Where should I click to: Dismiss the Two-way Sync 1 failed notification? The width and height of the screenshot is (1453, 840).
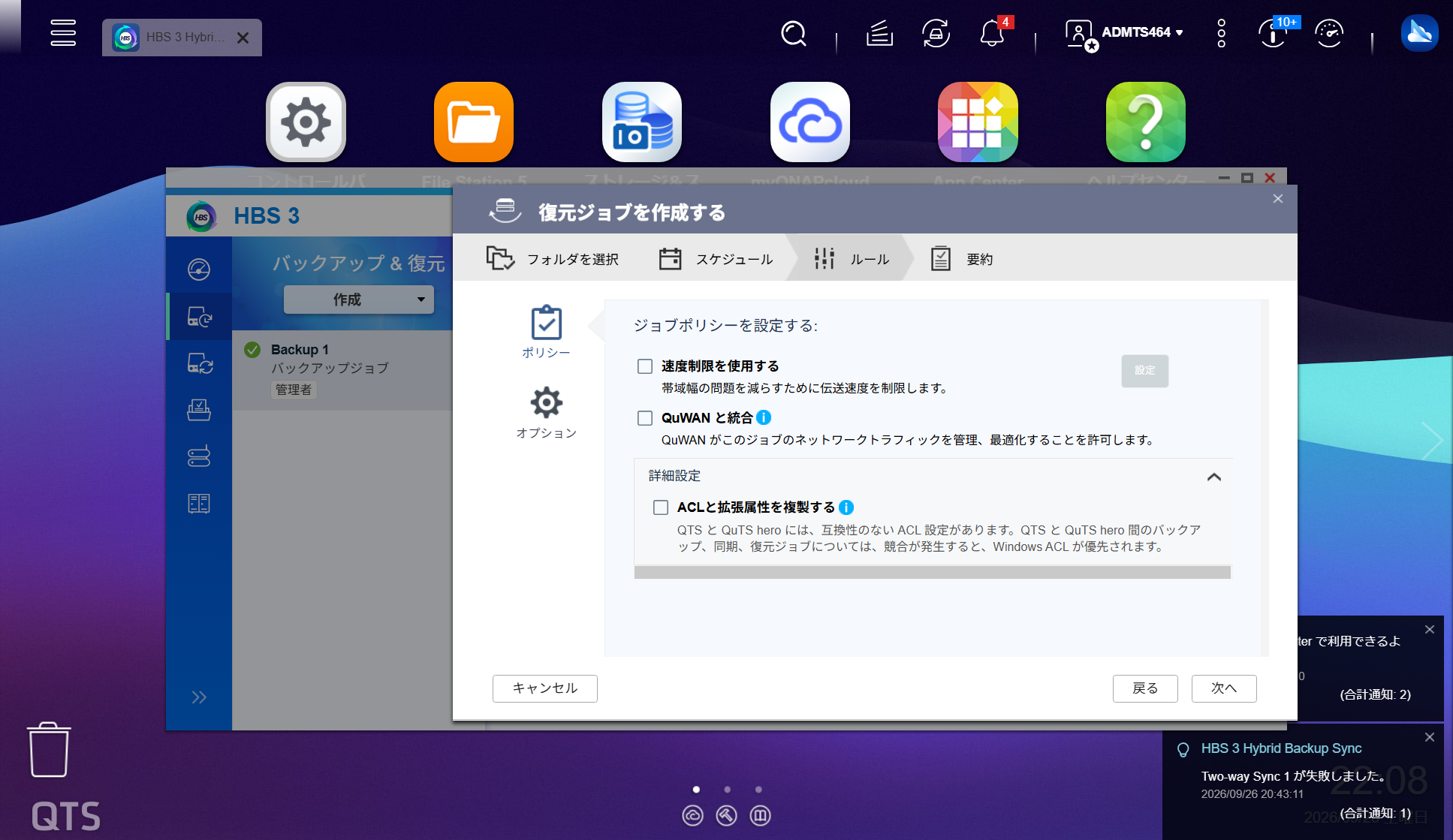(1430, 737)
